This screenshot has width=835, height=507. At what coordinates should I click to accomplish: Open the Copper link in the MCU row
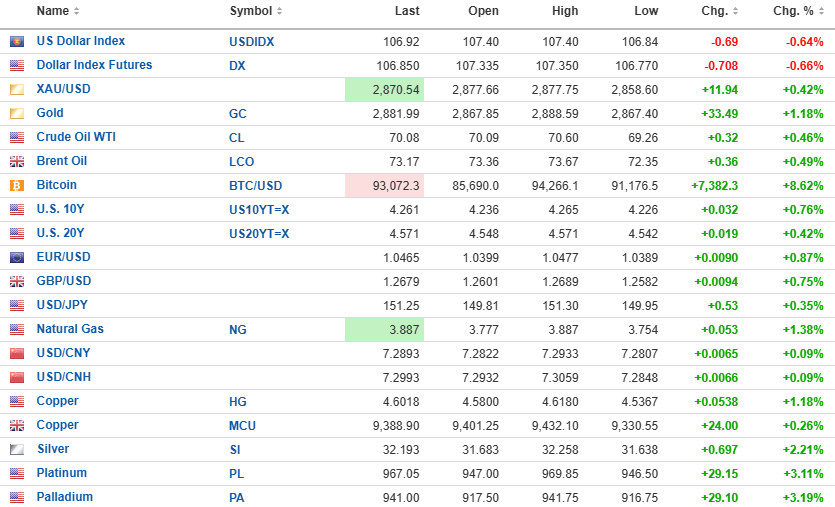coord(58,424)
